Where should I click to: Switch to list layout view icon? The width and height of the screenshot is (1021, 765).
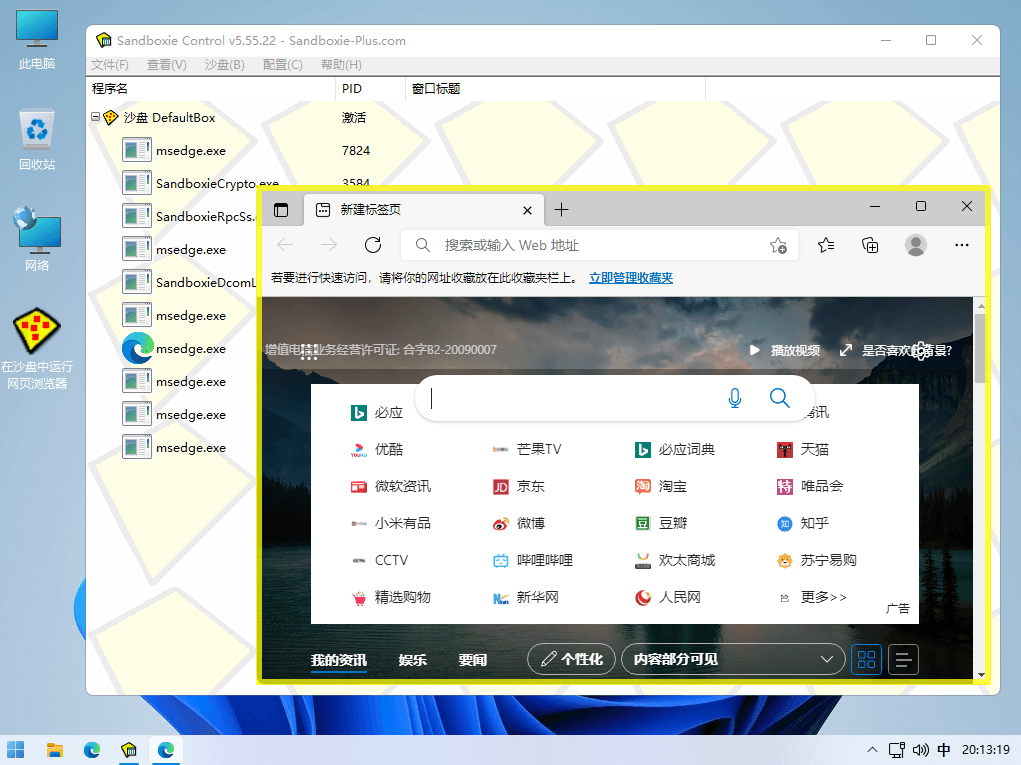pos(903,660)
